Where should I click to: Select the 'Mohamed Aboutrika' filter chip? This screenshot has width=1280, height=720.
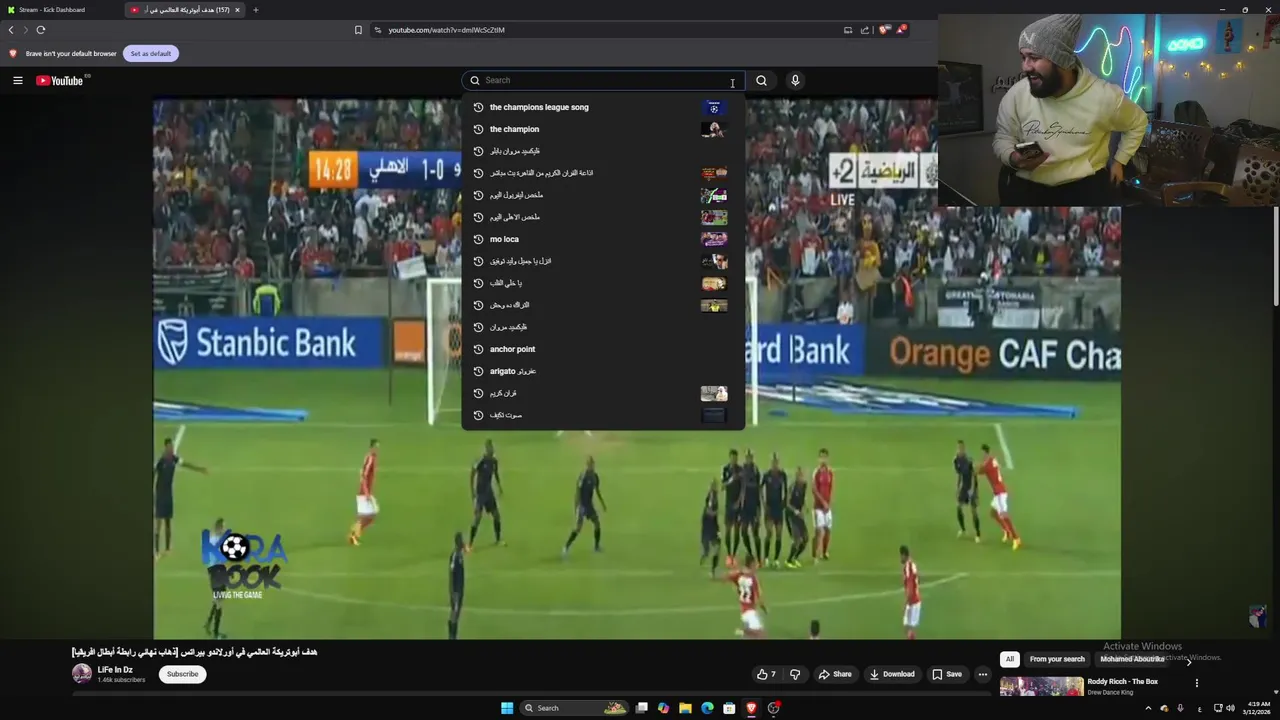[x=1132, y=659]
